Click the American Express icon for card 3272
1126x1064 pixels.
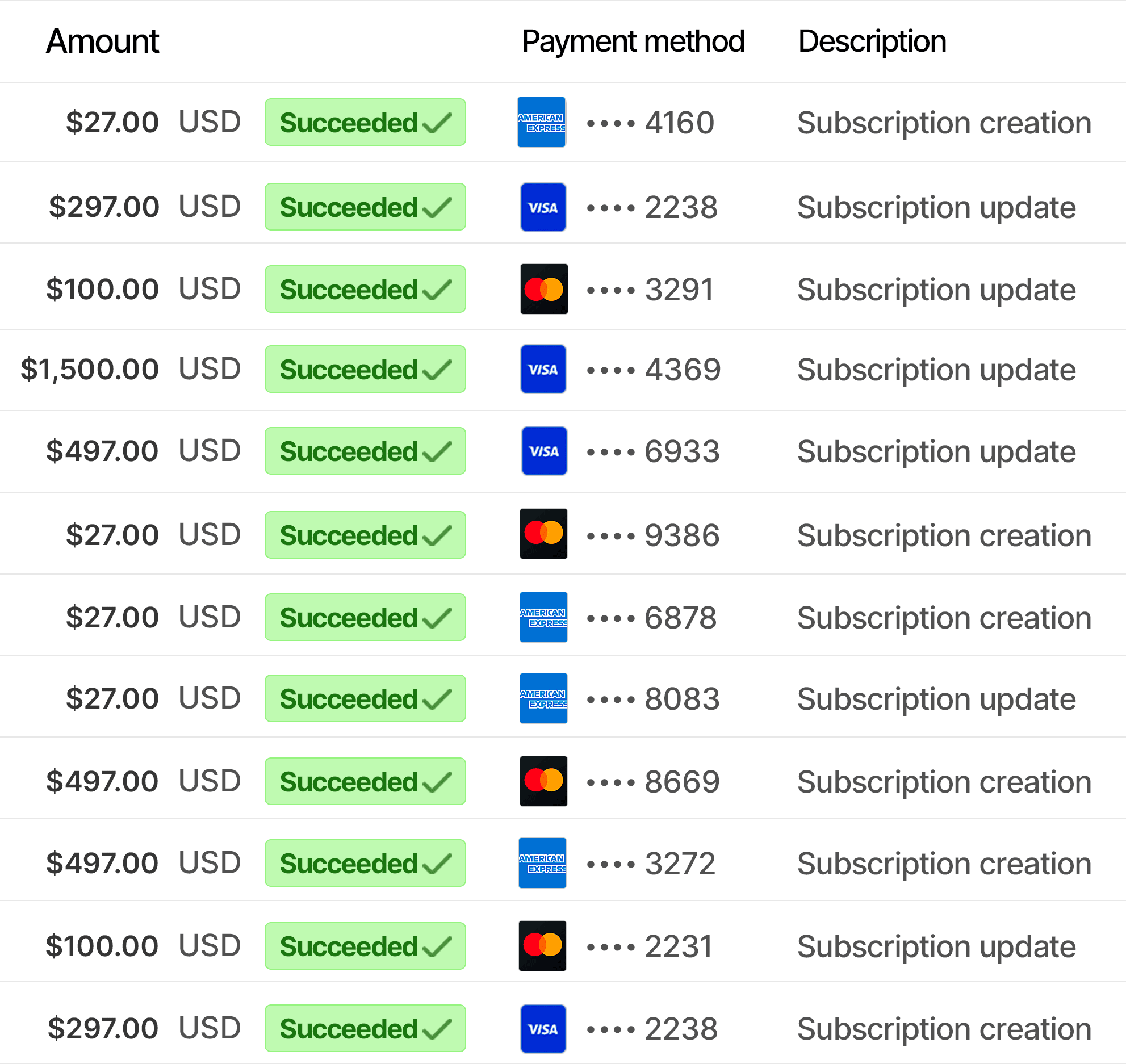(x=542, y=862)
